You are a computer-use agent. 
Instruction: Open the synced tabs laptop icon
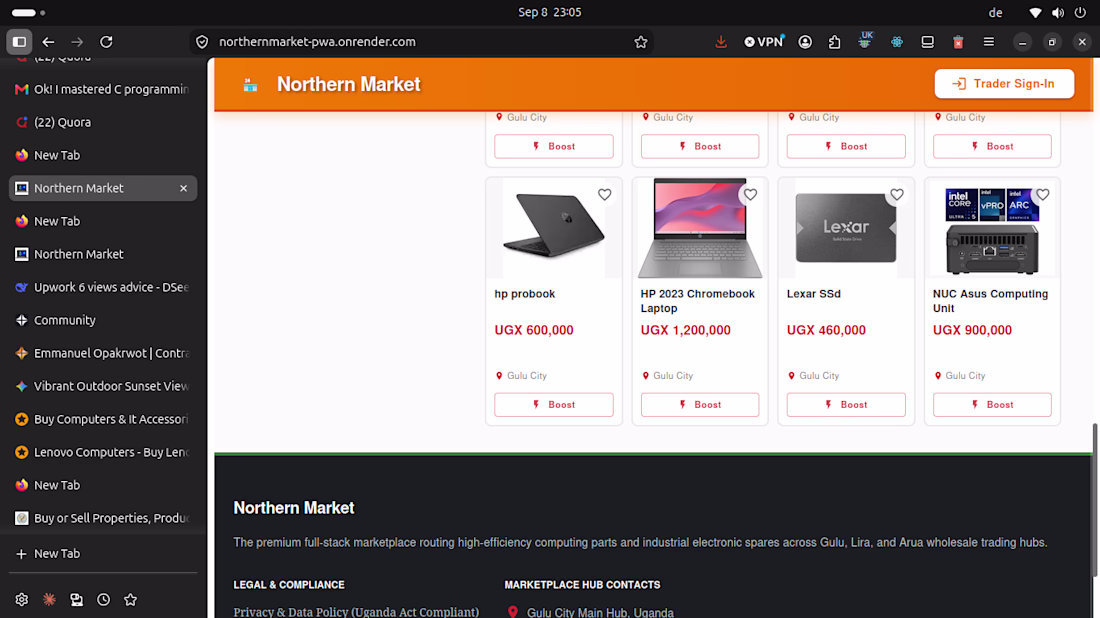point(927,42)
